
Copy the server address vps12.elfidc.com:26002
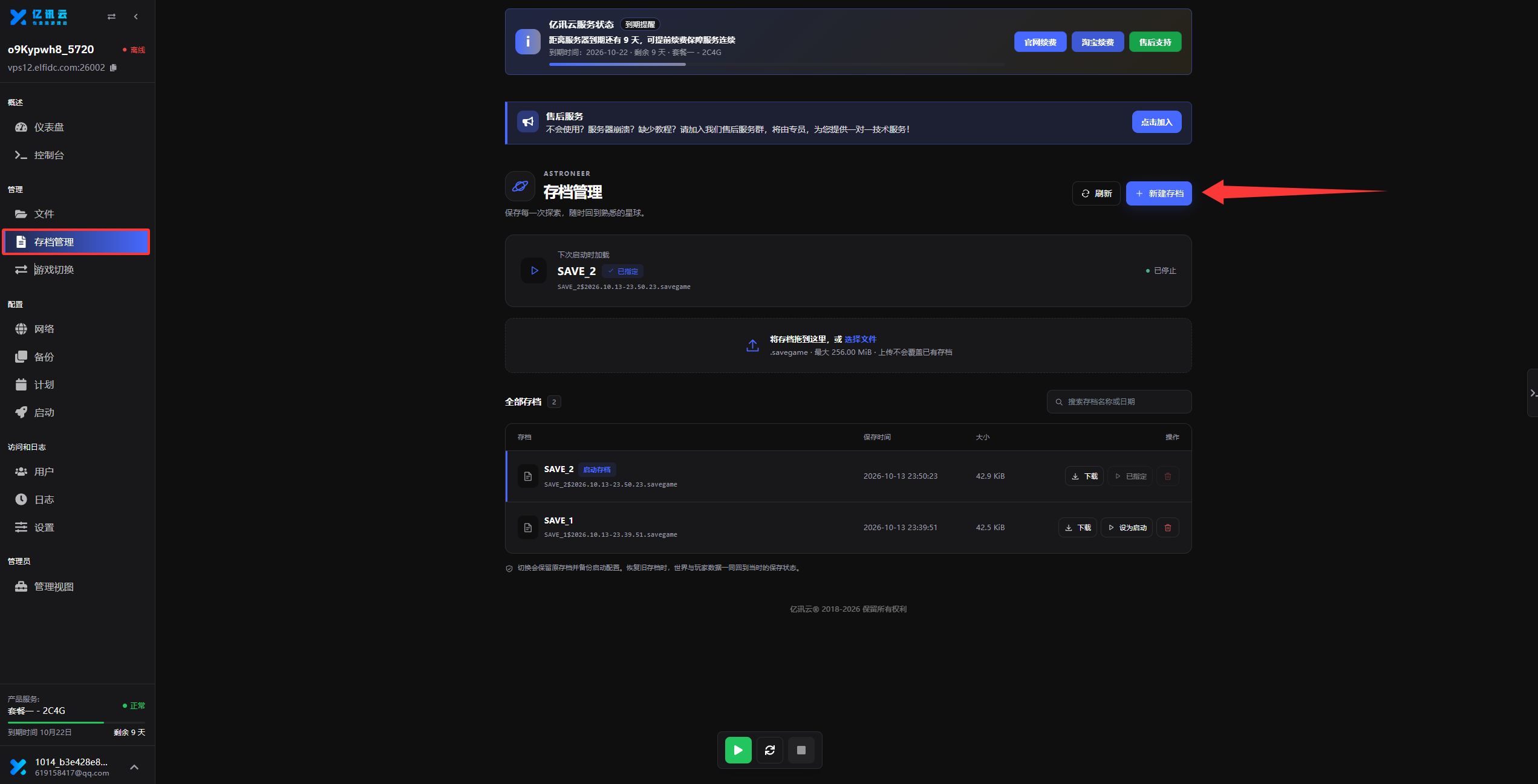coord(113,68)
